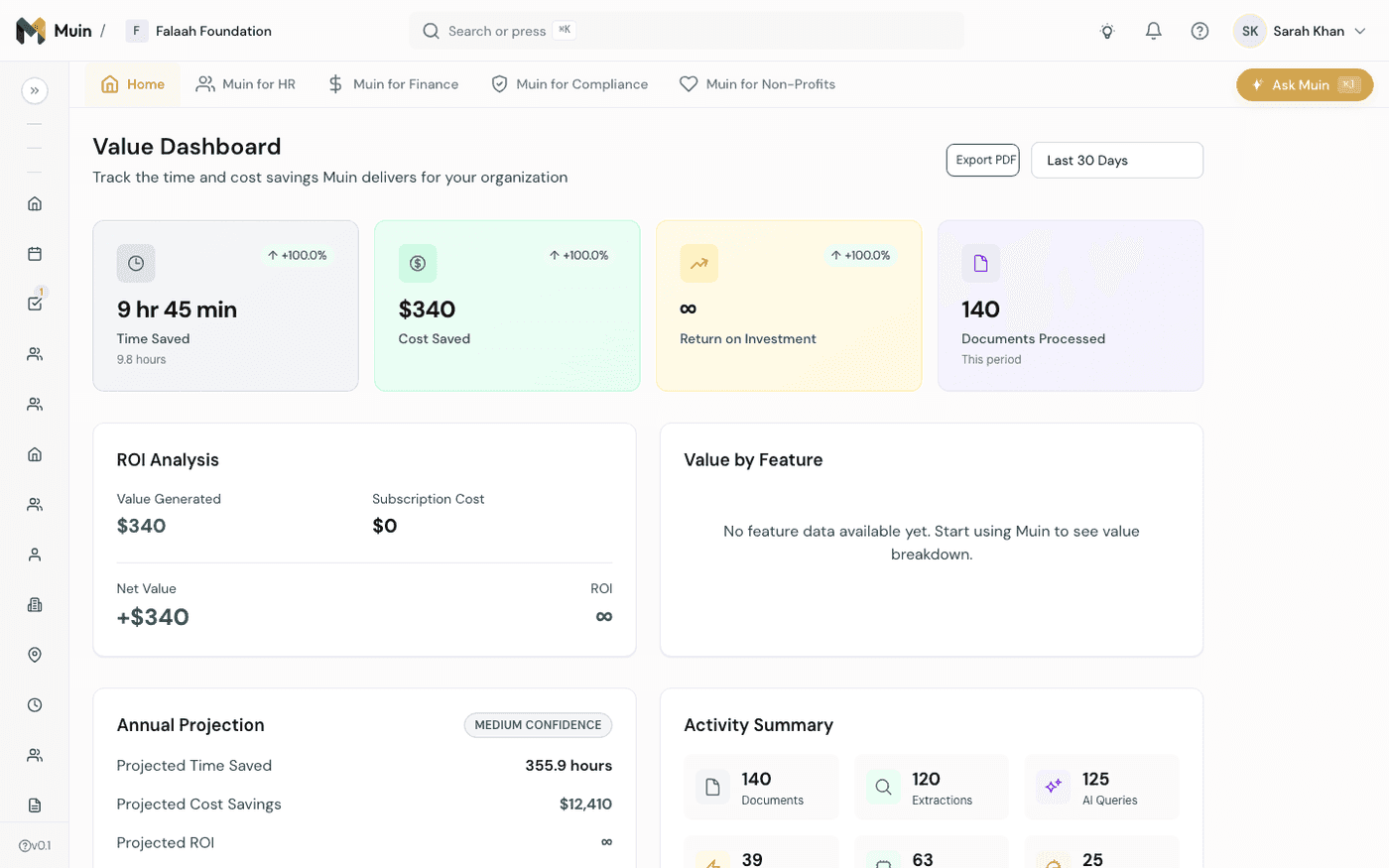This screenshot has width=1389, height=868.
Task: Open notifications bell
Action: click(x=1153, y=31)
